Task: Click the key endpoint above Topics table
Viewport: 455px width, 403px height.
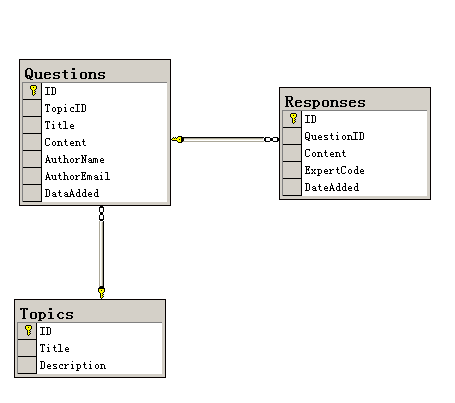Action: click(x=101, y=293)
